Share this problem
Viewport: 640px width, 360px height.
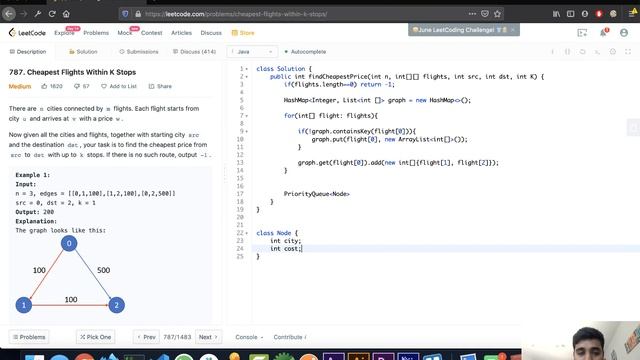pyautogui.click(x=160, y=86)
